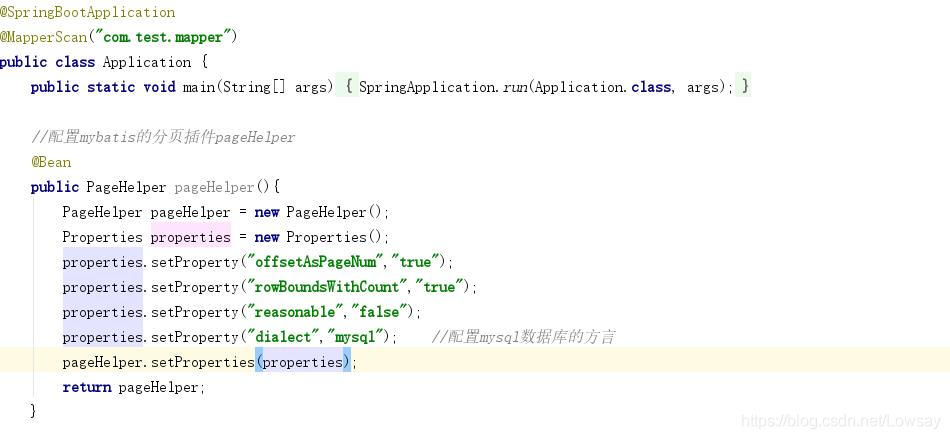Click the @Bean annotation
The width and height of the screenshot is (950, 439).
pos(51,162)
